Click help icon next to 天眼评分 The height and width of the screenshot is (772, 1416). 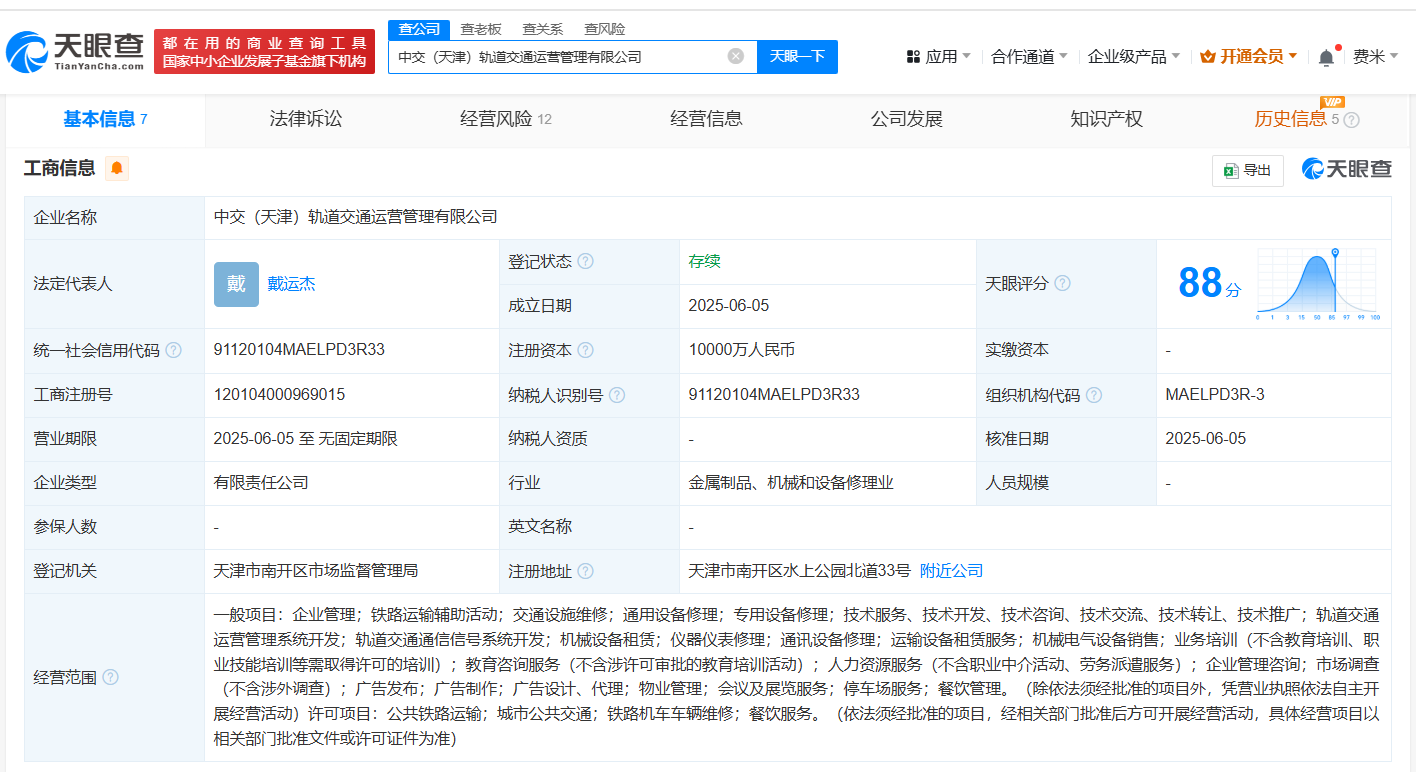1062,284
